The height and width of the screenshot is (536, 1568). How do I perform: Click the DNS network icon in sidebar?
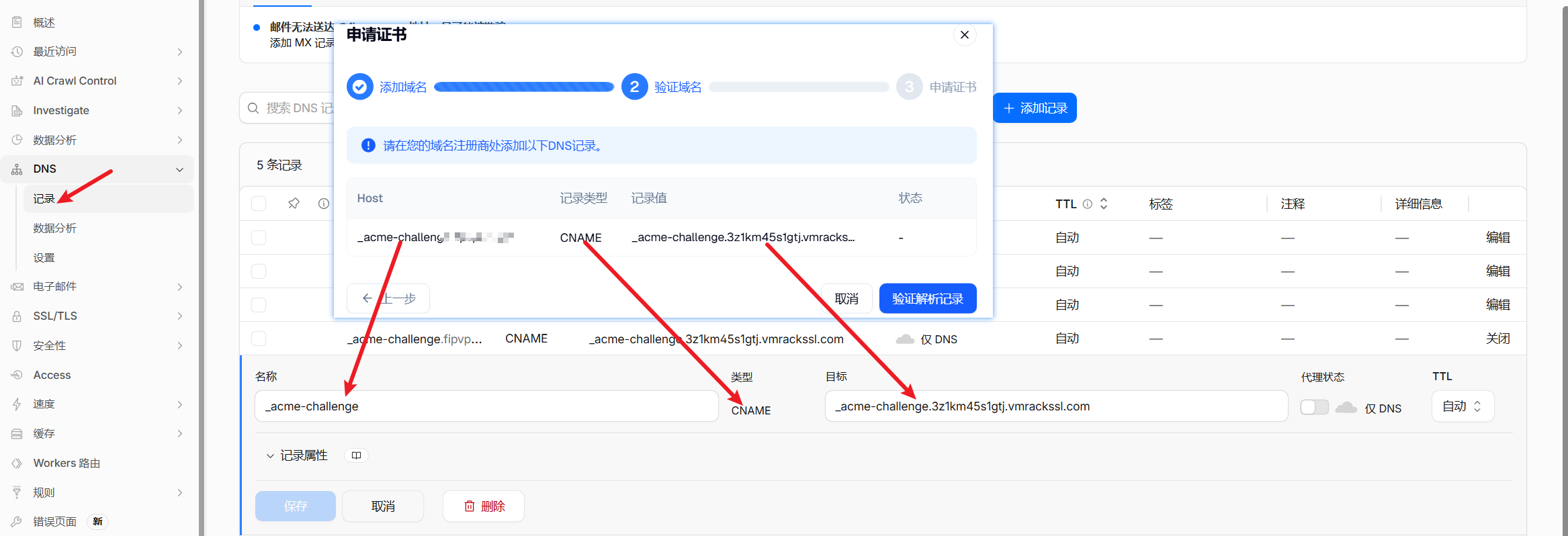(x=17, y=169)
